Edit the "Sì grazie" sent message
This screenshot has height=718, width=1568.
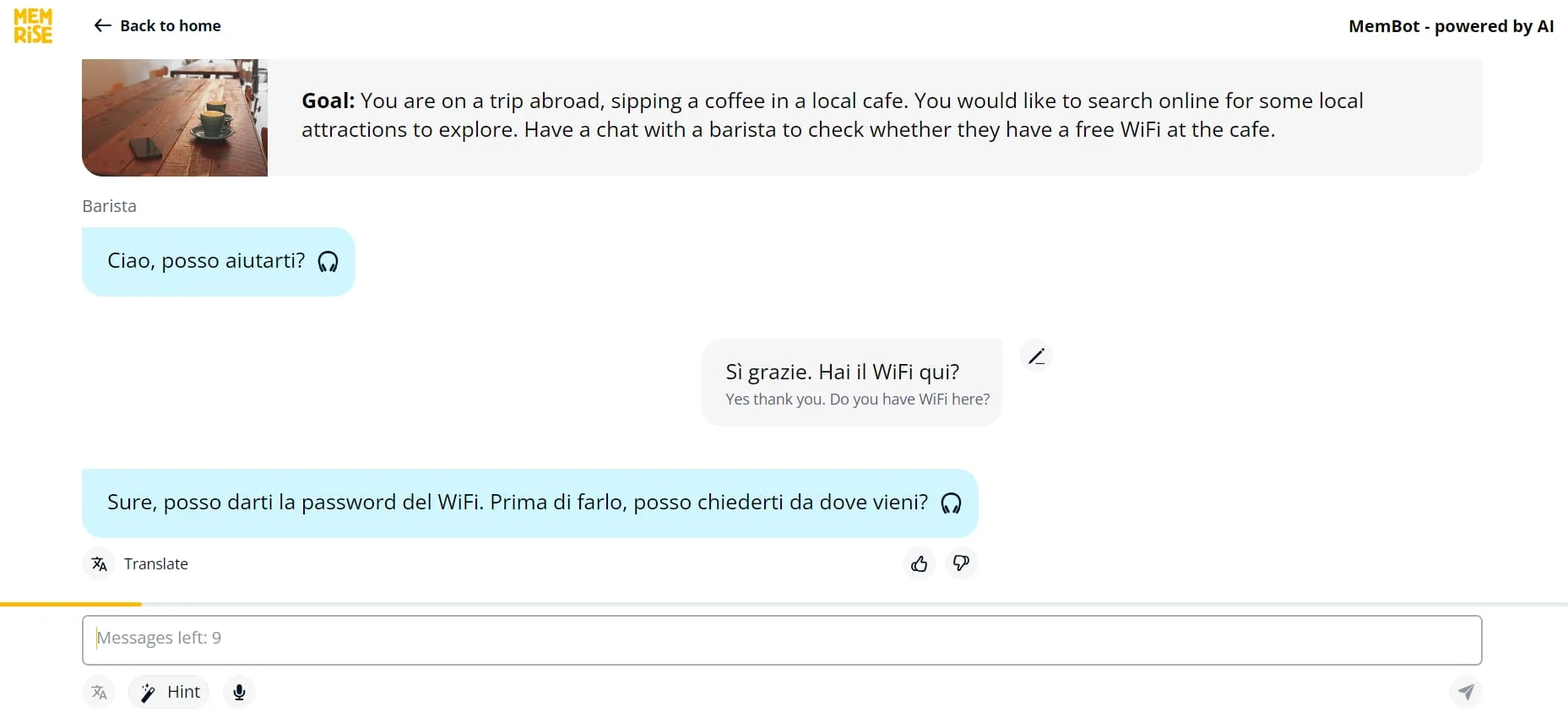click(1036, 356)
